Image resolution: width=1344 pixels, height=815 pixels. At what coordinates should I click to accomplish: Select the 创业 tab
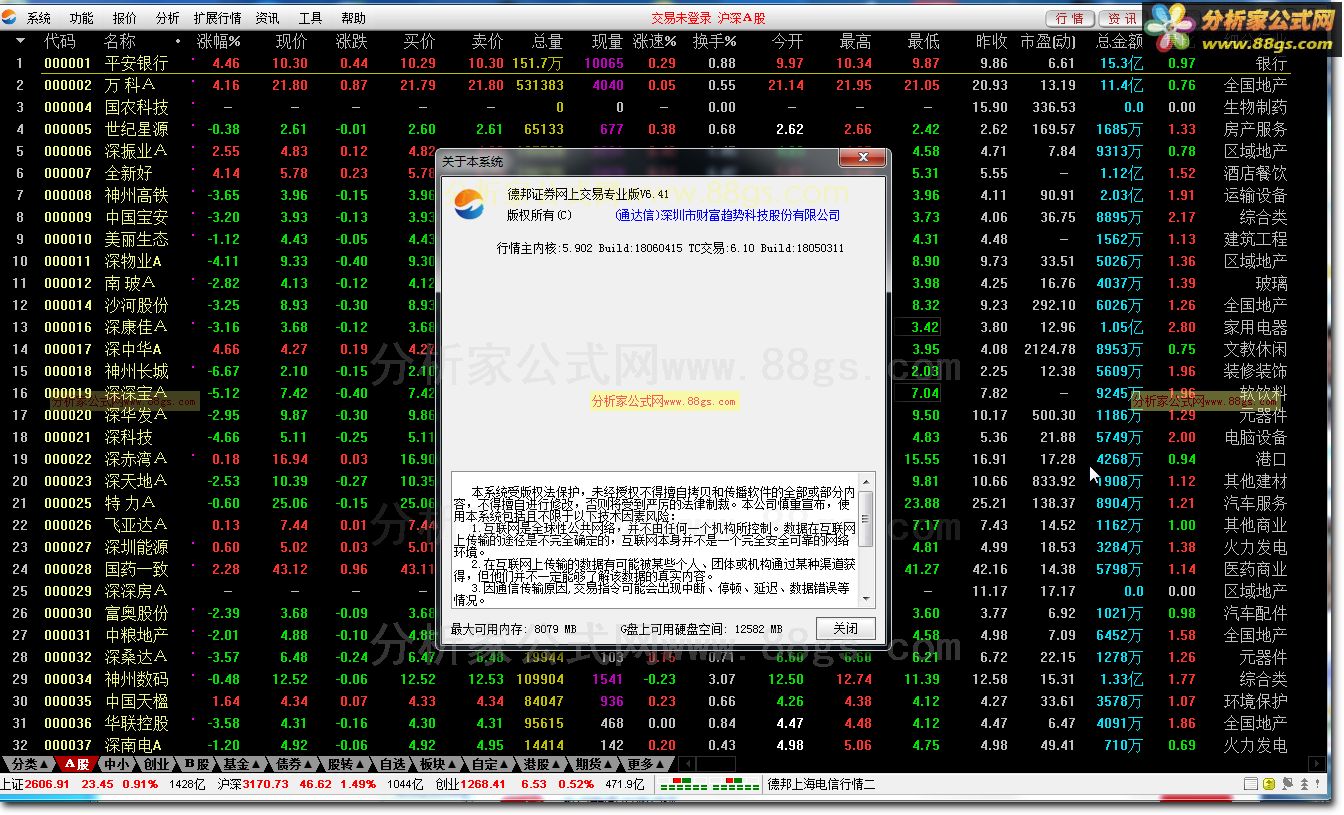(156, 764)
